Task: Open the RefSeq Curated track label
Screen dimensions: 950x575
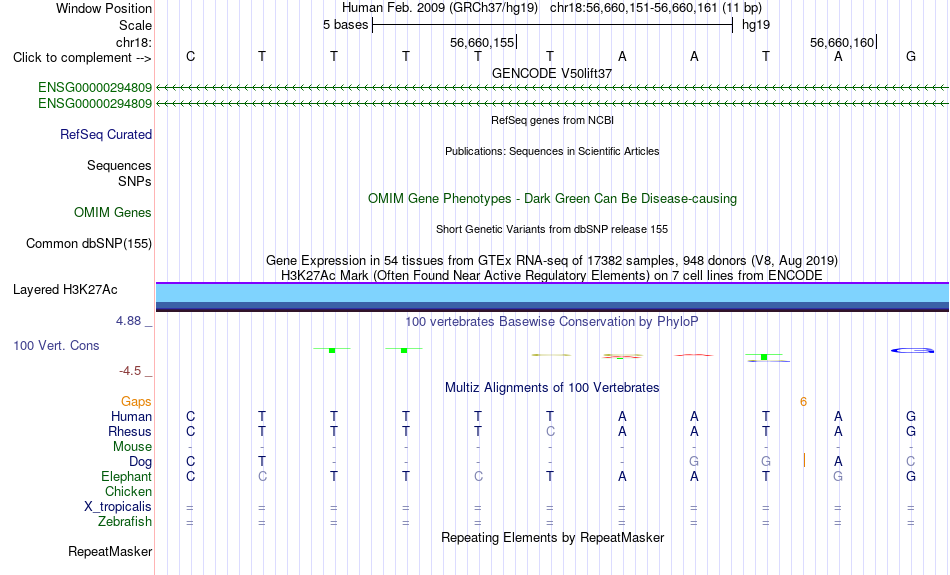Action: click(105, 135)
